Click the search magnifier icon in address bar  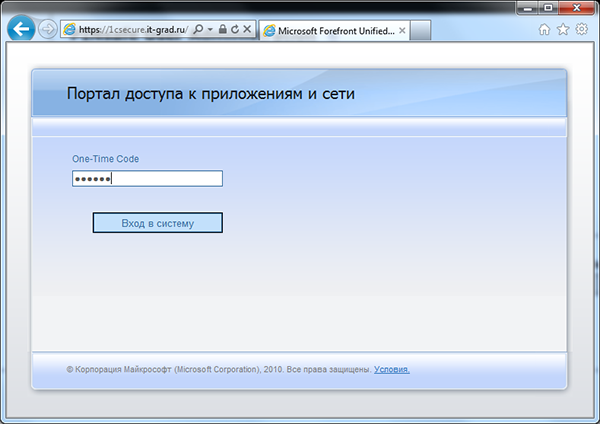tap(198, 29)
